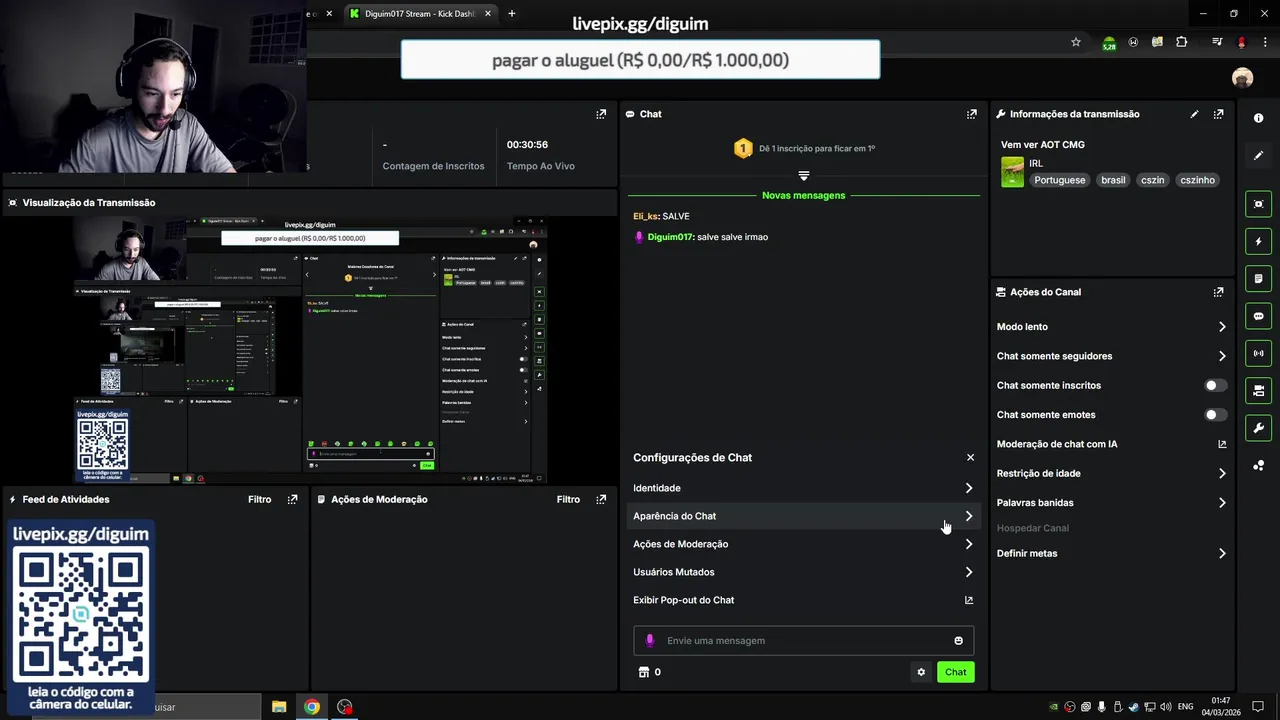Image resolution: width=1280 pixels, height=720 pixels.
Task: Open the chat settings gear icon
Action: (921, 672)
